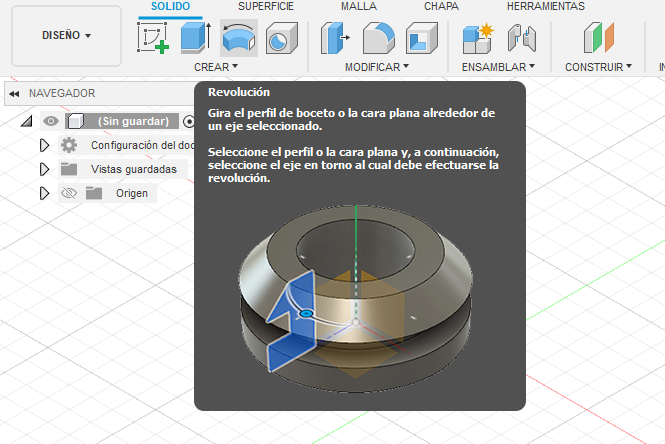The width and height of the screenshot is (665, 444).
Task: Click the Joint tool icon
Action: coord(522,38)
